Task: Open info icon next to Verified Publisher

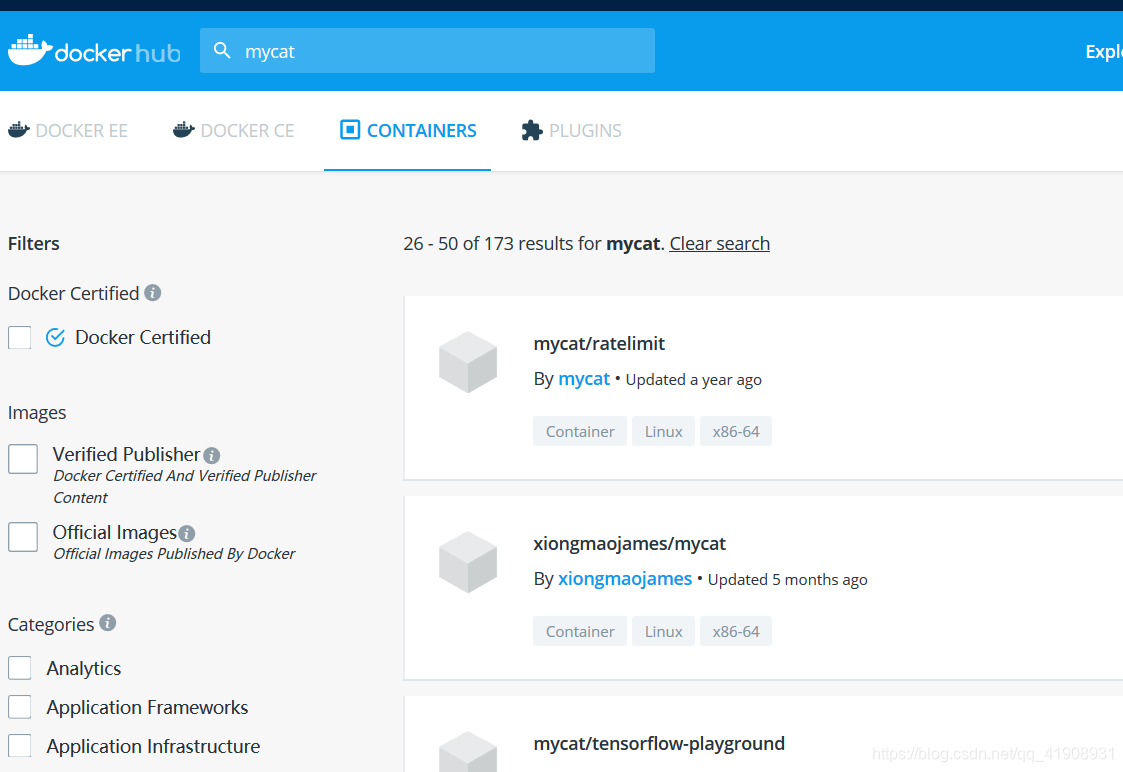Action: click(x=211, y=455)
